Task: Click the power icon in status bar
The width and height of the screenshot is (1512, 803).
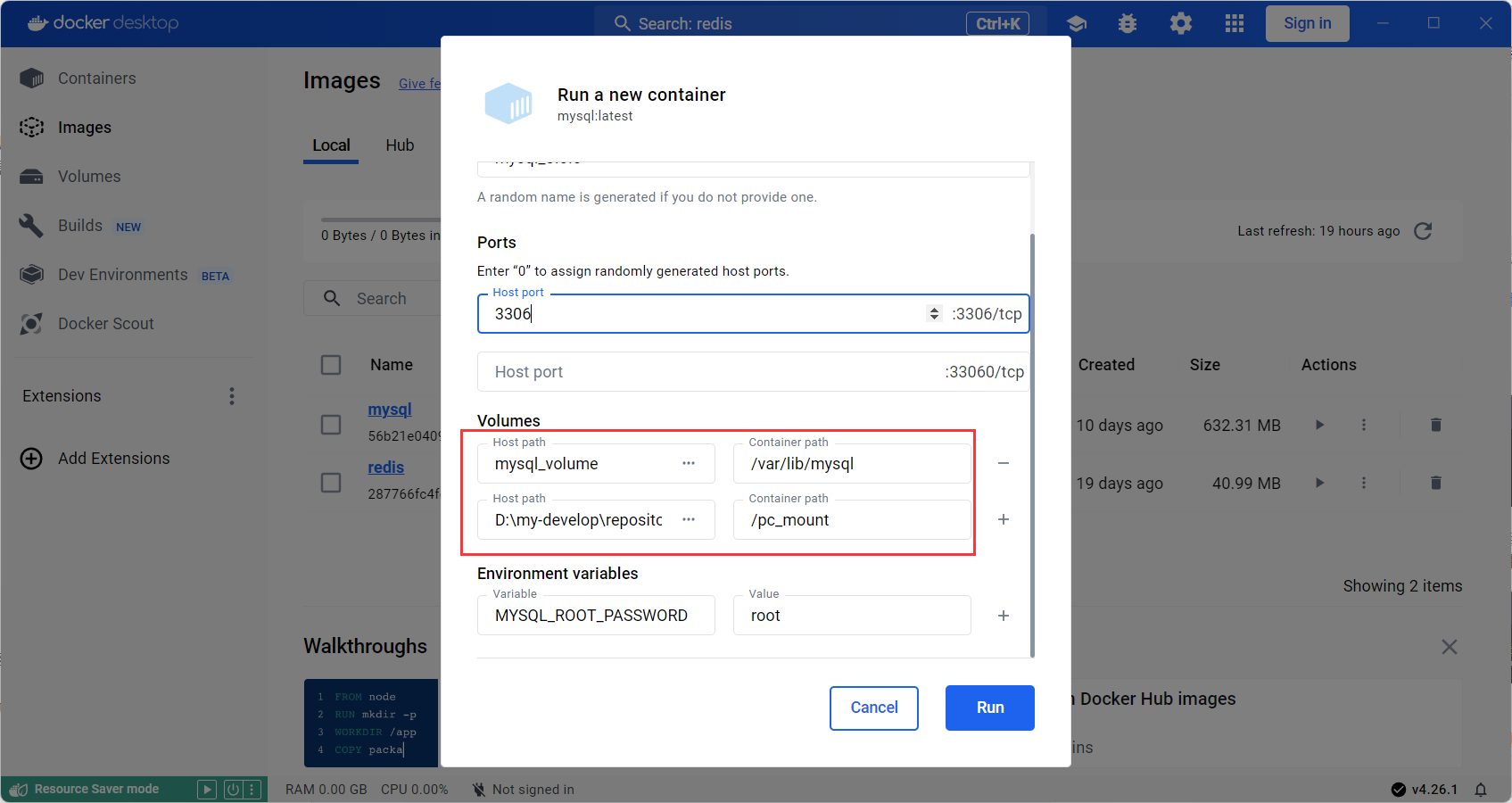Action: pyautogui.click(x=233, y=790)
